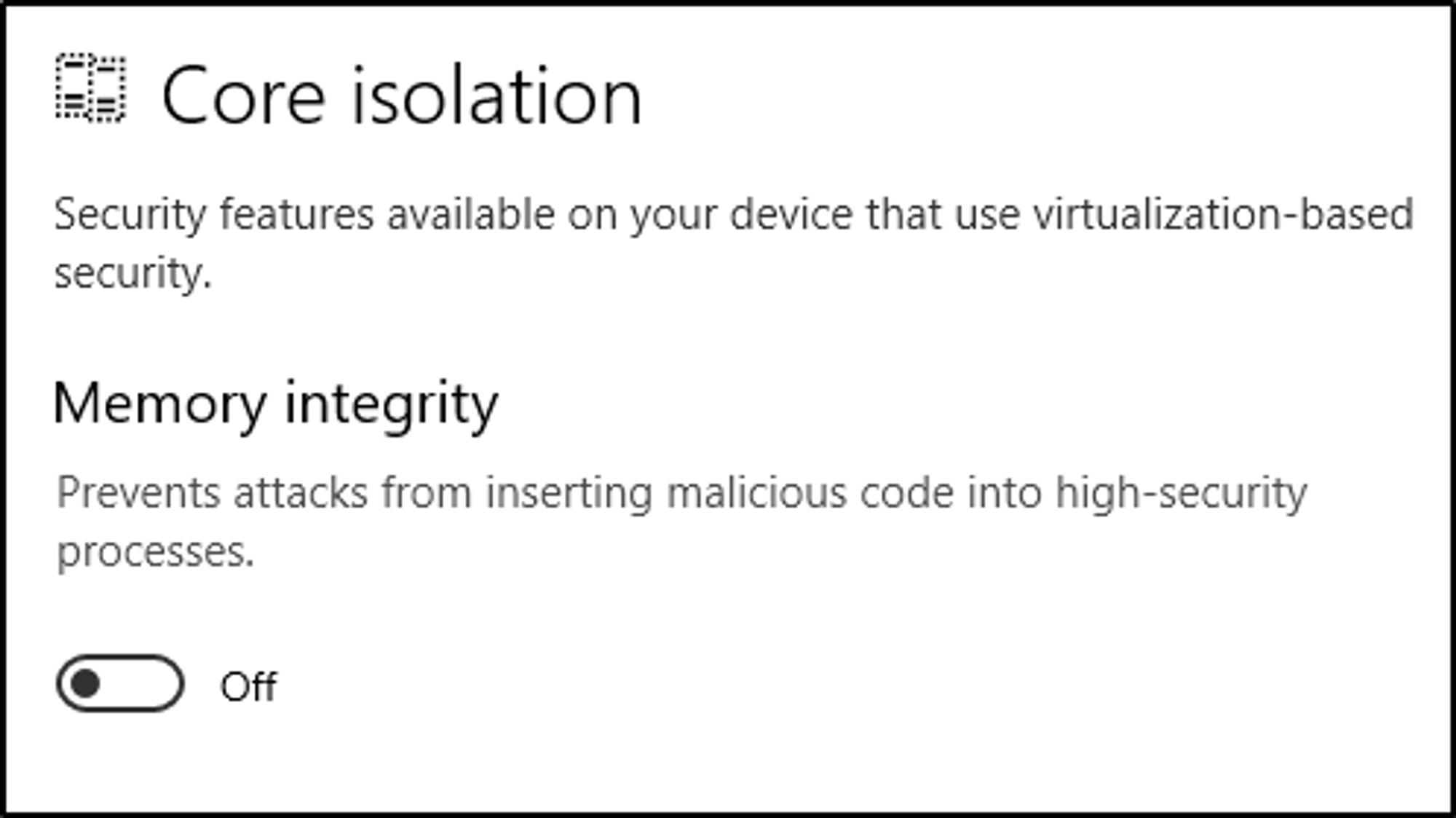The image size is (1456, 818).
Task: Click the phrase "your device" in the description
Action: [740, 215]
